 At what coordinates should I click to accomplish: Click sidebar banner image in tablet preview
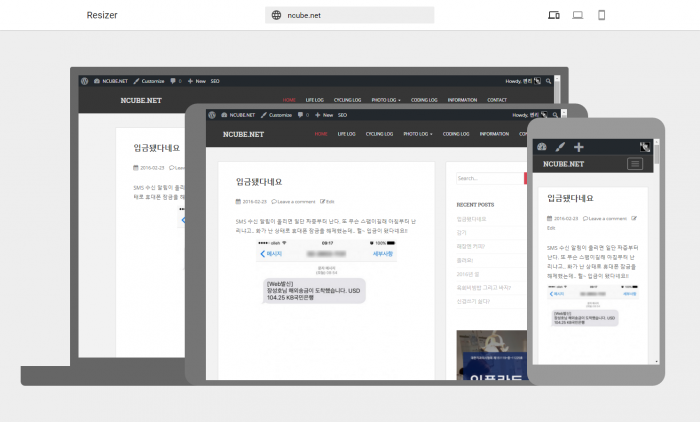(492, 355)
